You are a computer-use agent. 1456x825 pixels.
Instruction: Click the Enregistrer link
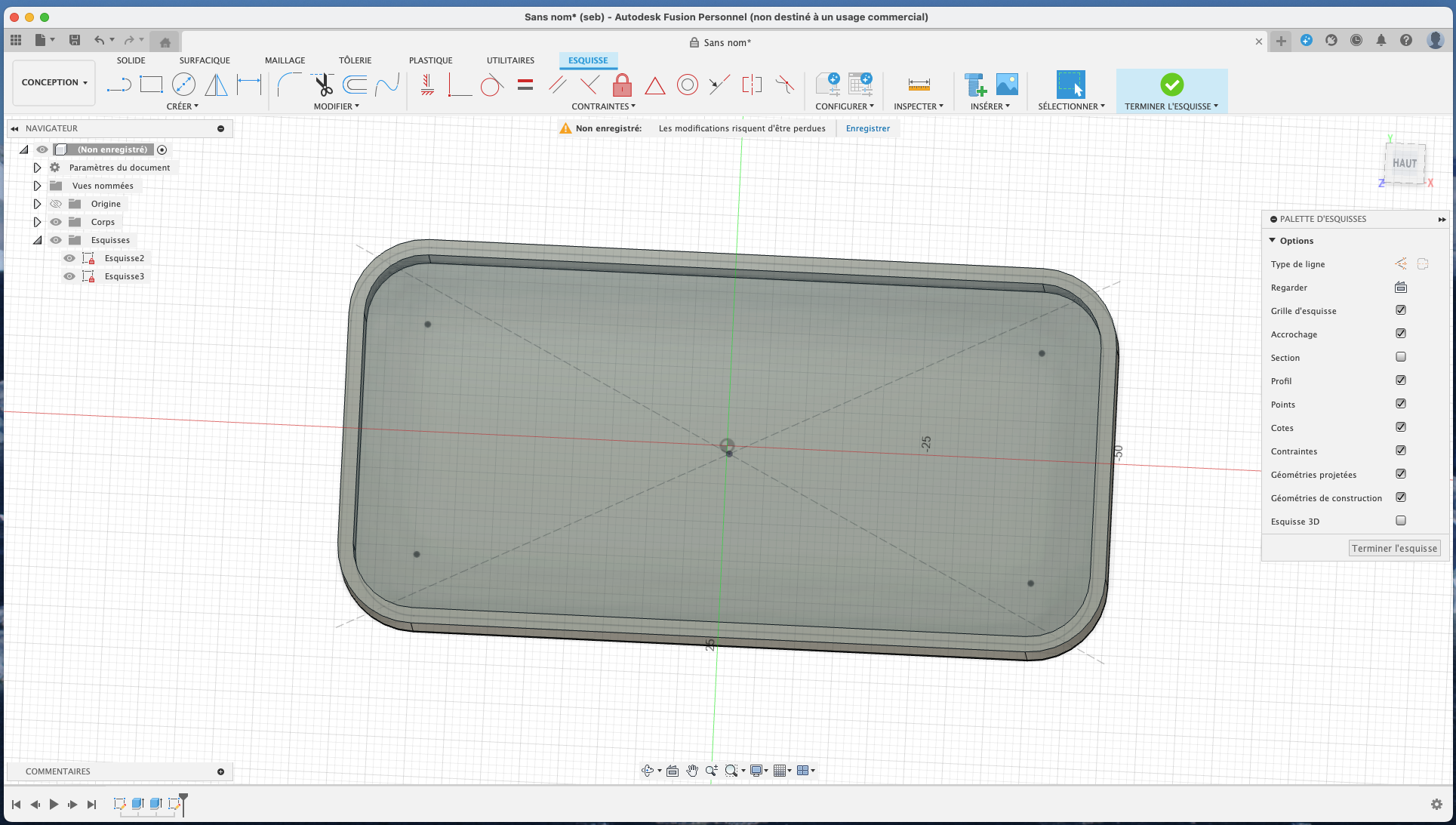tap(868, 128)
